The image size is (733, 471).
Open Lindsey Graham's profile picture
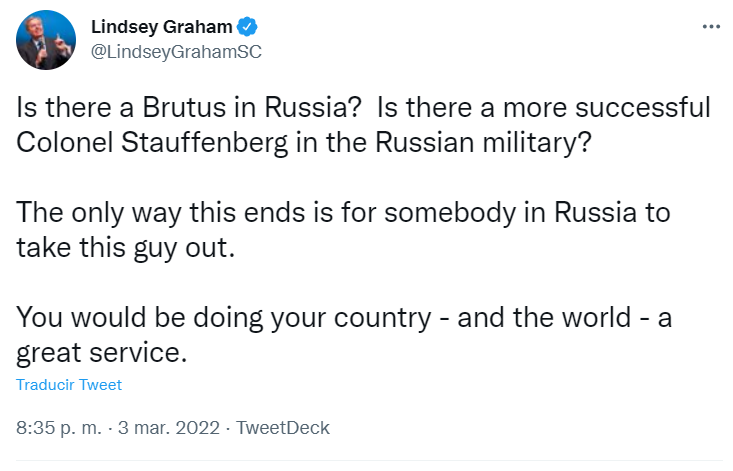click(x=44, y=39)
